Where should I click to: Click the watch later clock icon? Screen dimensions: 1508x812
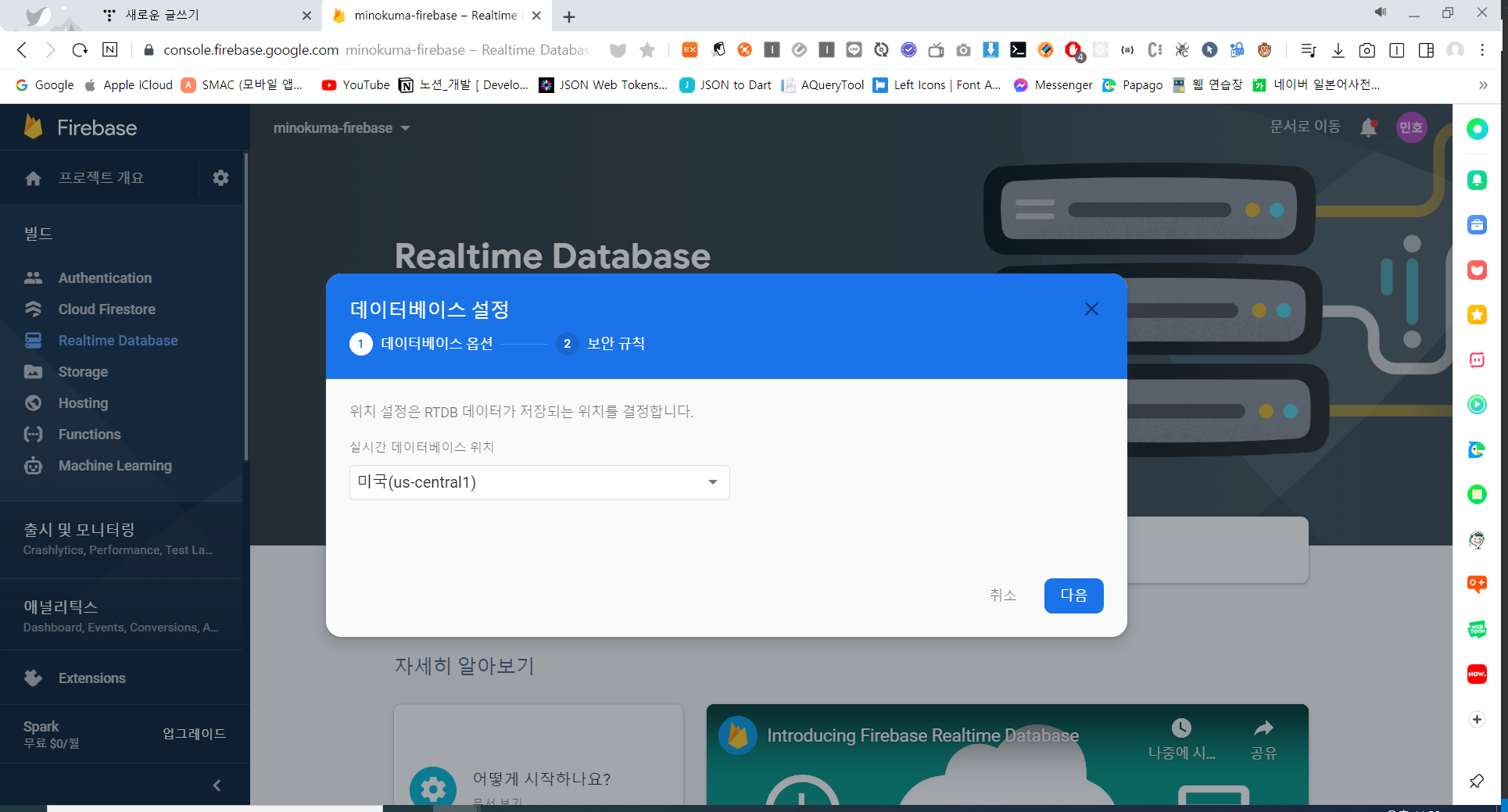click(1181, 728)
